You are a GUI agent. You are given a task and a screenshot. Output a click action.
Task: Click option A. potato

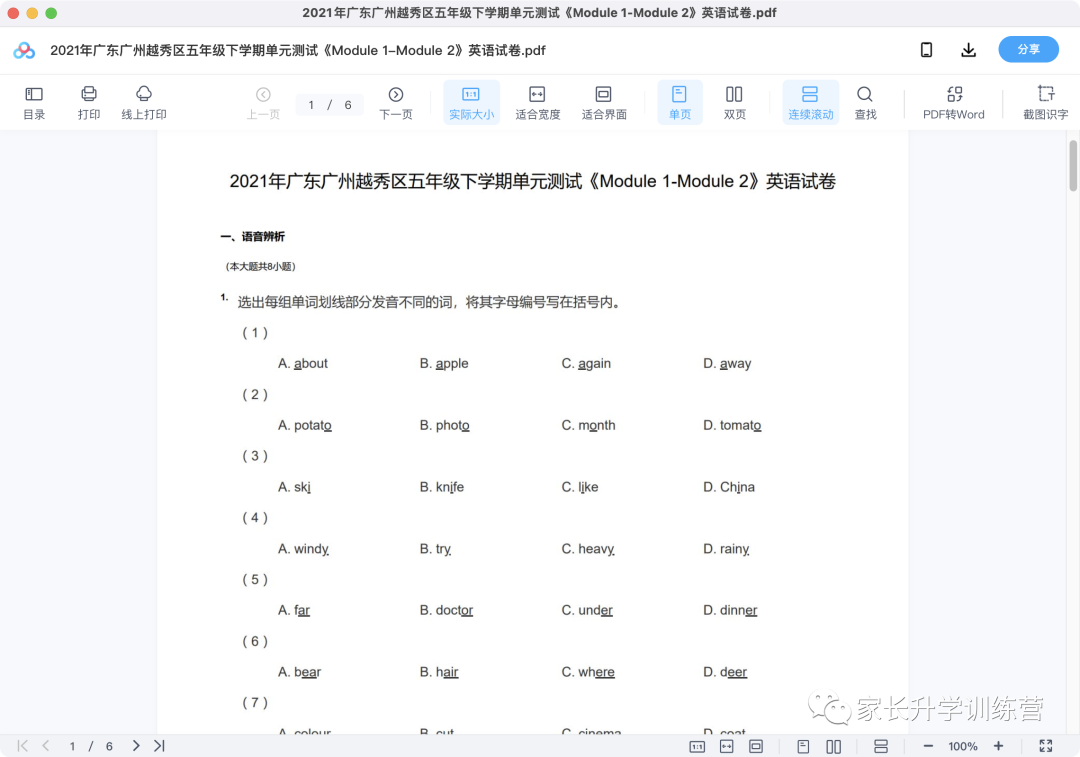pyautogui.click(x=305, y=426)
